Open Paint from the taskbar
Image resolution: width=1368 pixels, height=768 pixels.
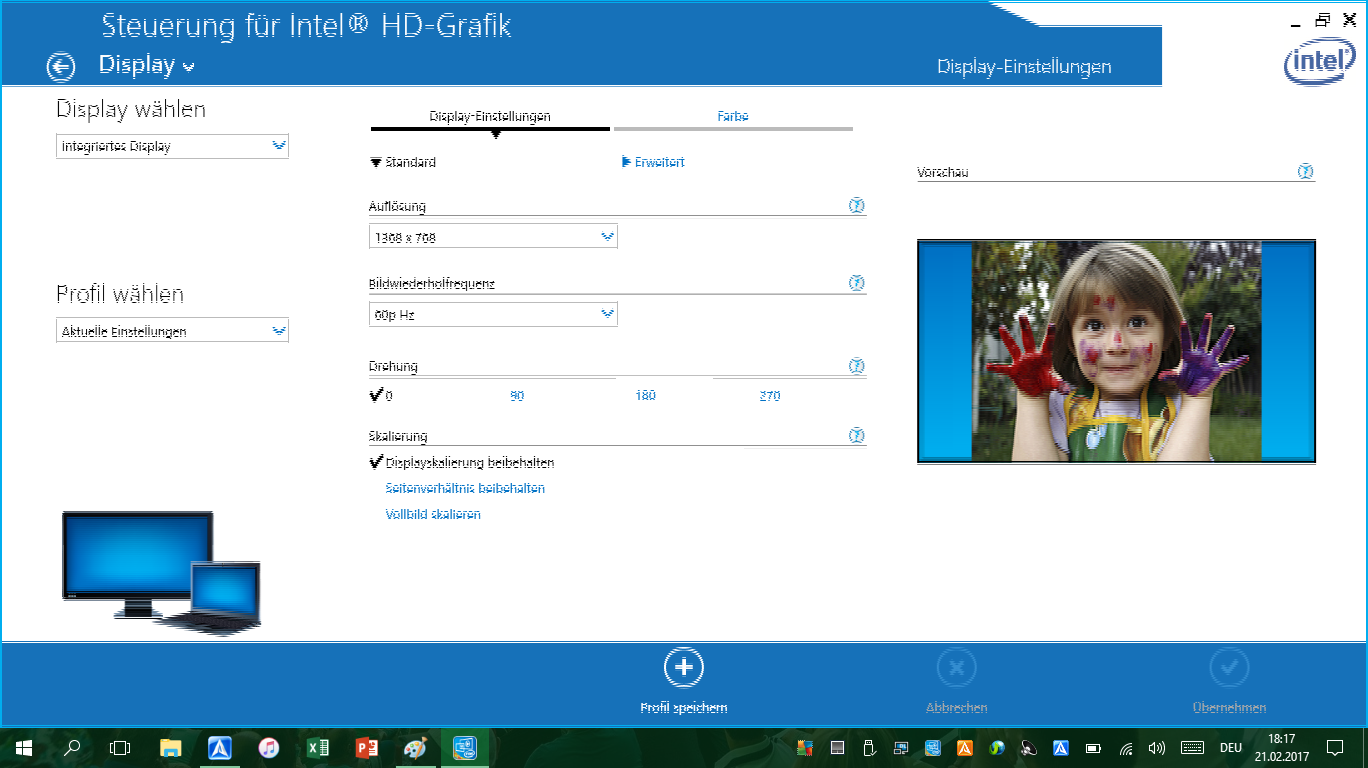point(415,748)
